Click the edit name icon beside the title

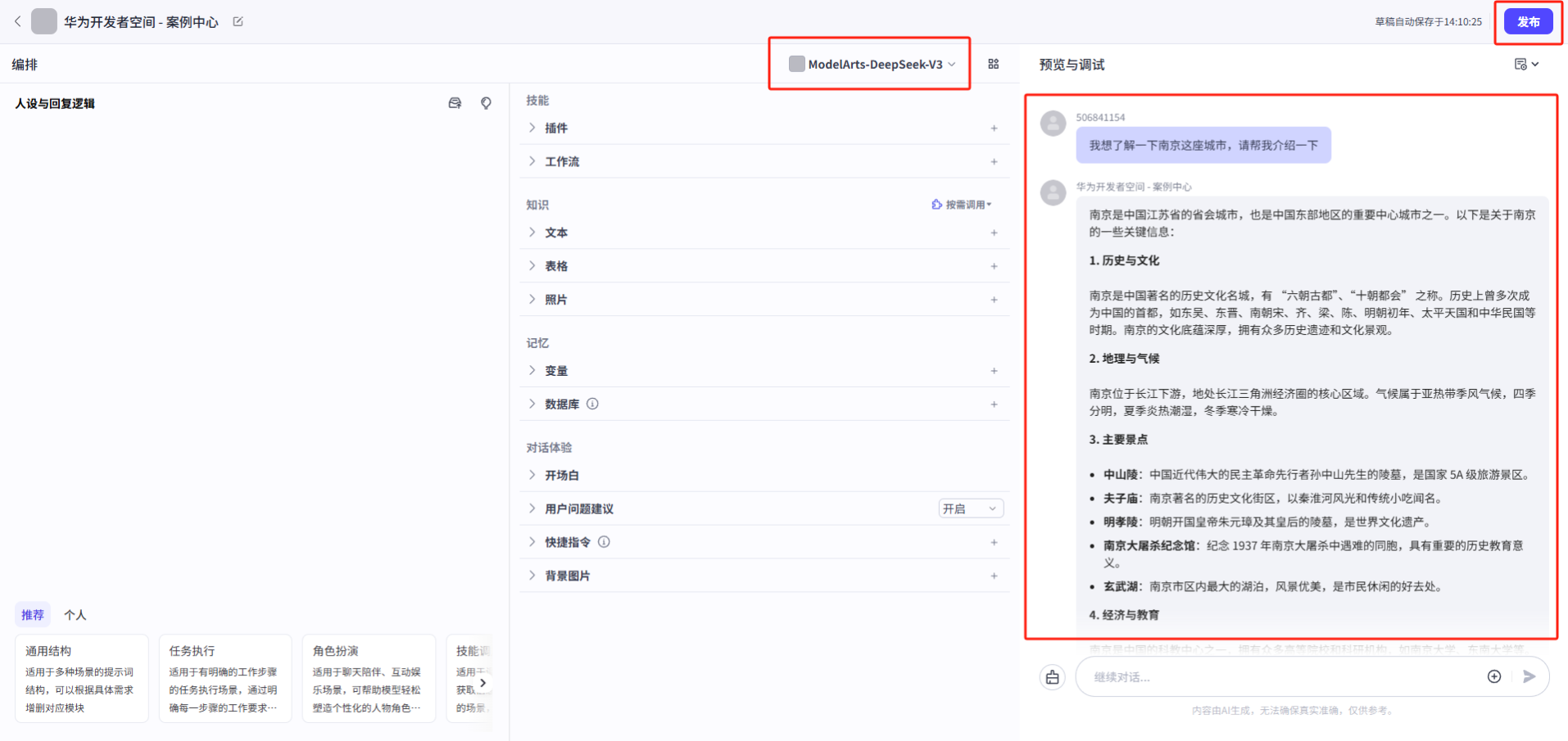tap(238, 21)
